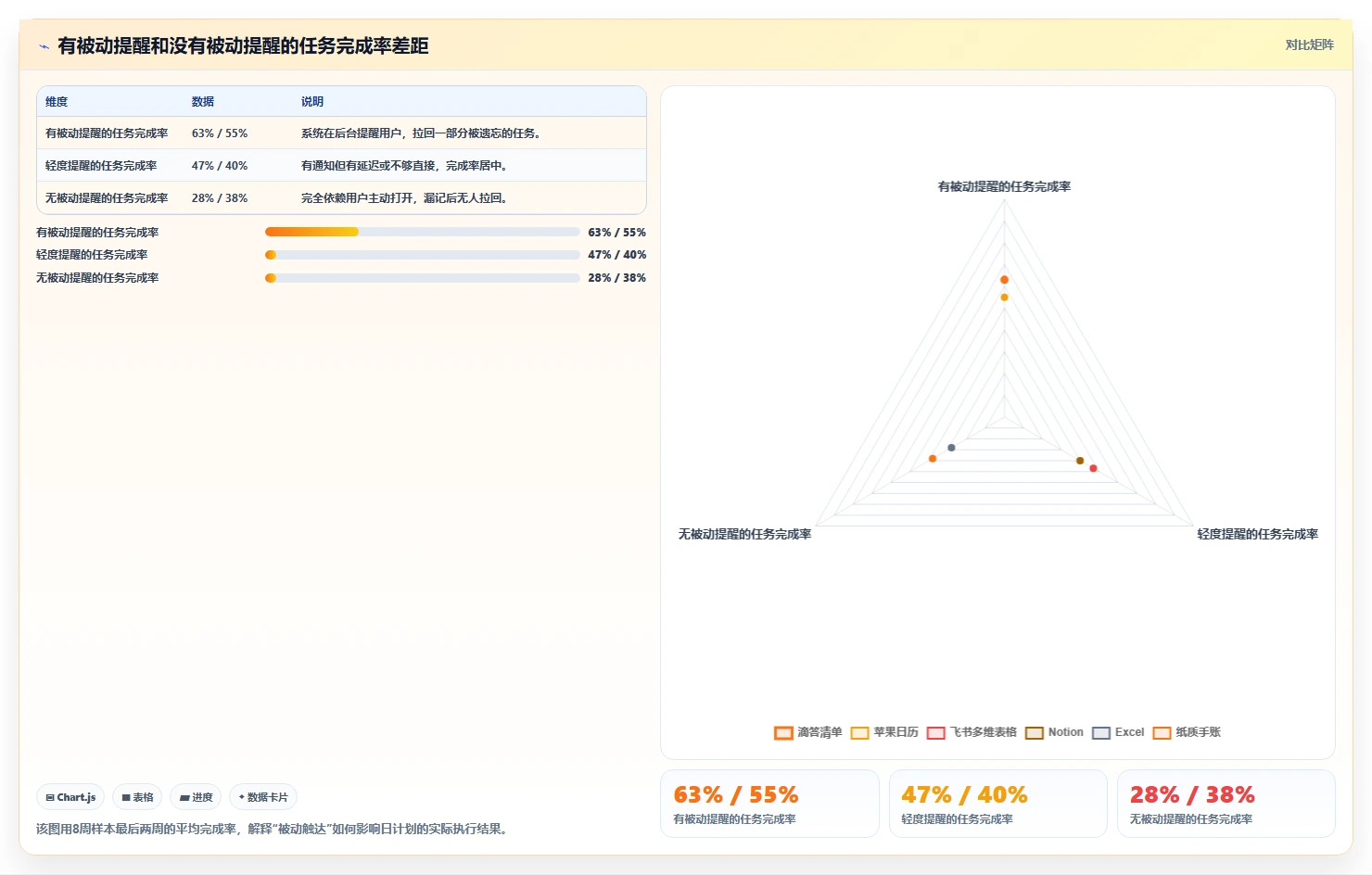This screenshot has width=1372, height=875.
Task: Click the radar axis label 轻度提醒的任务完成率
Action: pos(1257,535)
